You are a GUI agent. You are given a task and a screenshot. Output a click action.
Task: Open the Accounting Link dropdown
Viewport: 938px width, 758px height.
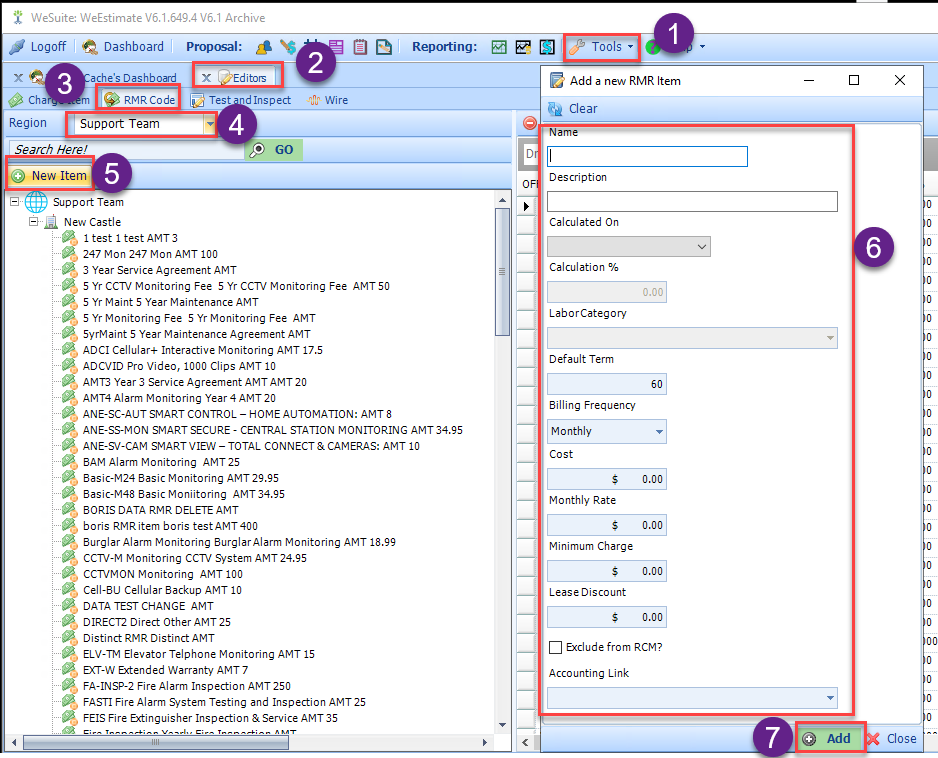point(830,698)
